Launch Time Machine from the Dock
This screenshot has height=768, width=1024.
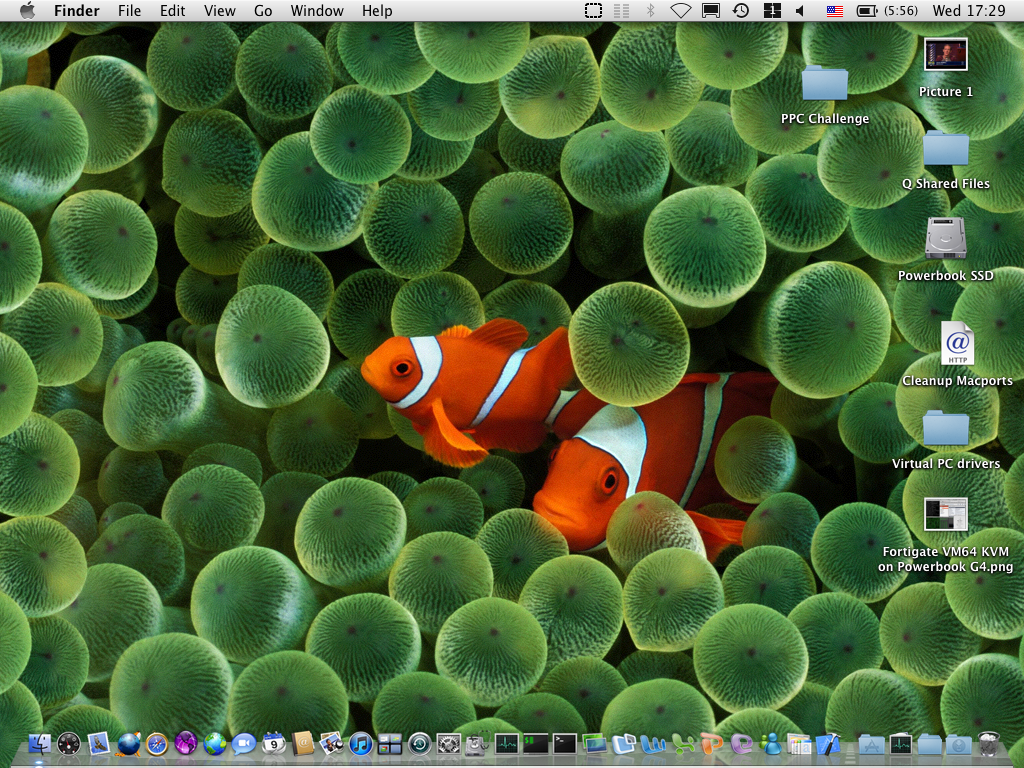[x=419, y=744]
